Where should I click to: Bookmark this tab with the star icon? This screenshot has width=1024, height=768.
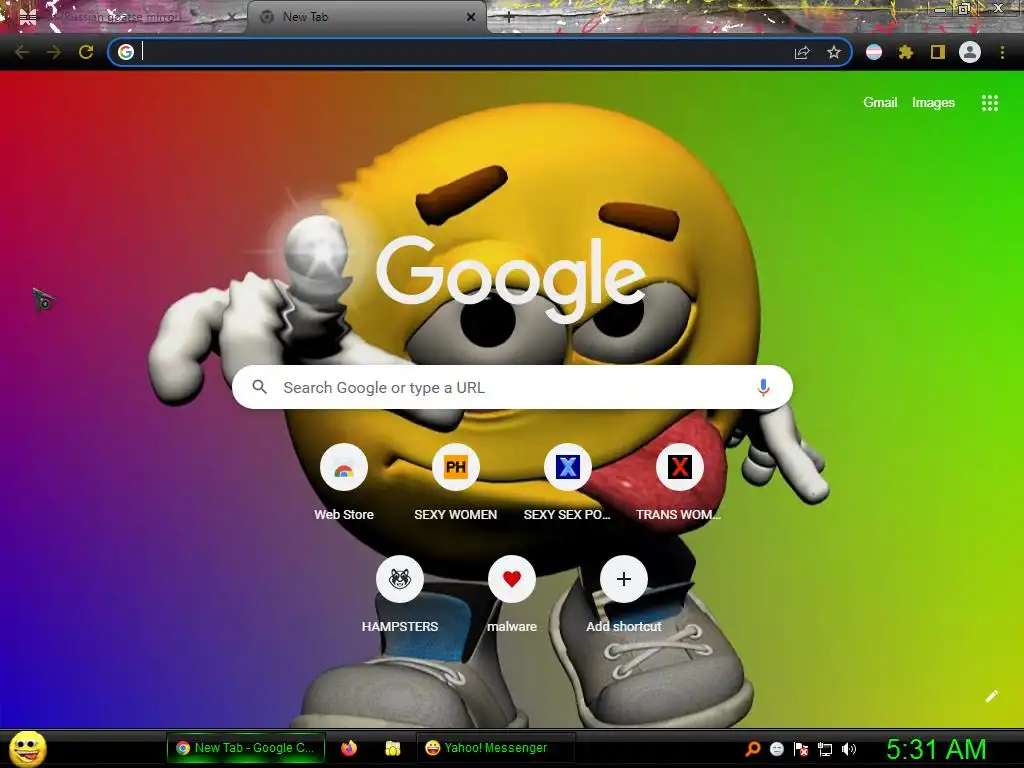click(x=833, y=52)
